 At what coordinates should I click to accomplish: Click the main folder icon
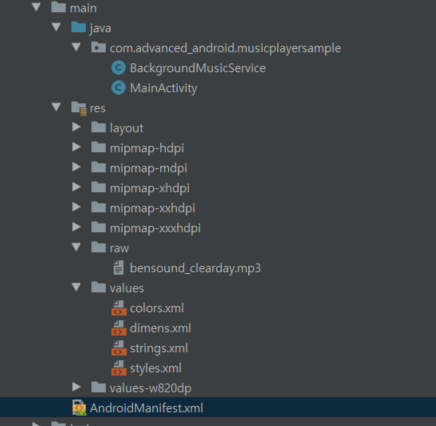tap(58, 7)
